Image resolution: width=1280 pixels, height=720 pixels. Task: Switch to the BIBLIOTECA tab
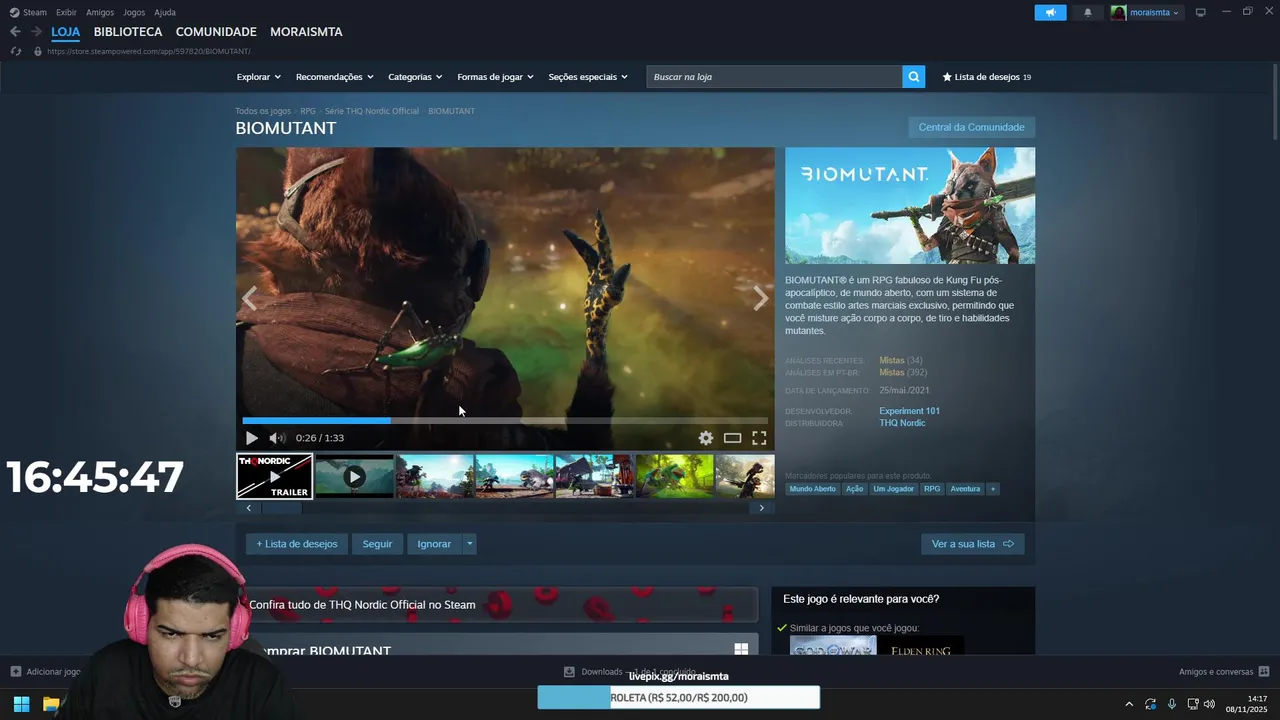[x=128, y=32]
